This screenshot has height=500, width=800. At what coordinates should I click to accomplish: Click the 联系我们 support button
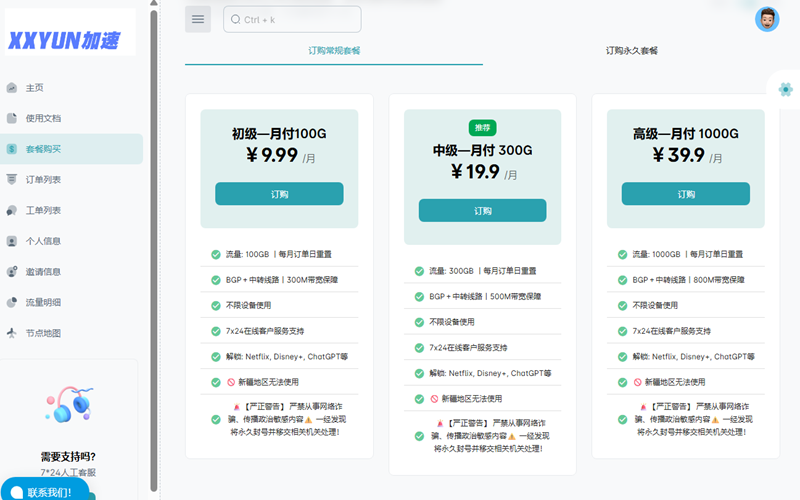coord(46,491)
